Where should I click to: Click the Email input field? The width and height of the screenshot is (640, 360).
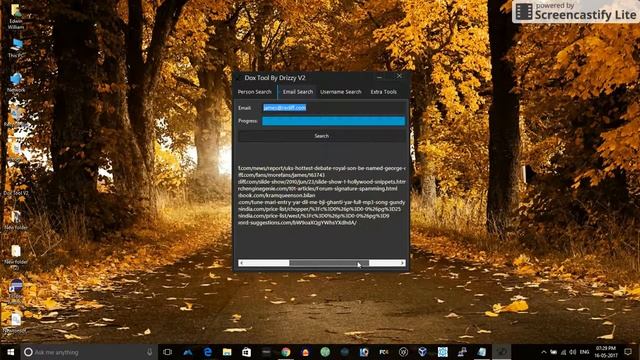click(333, 108)
